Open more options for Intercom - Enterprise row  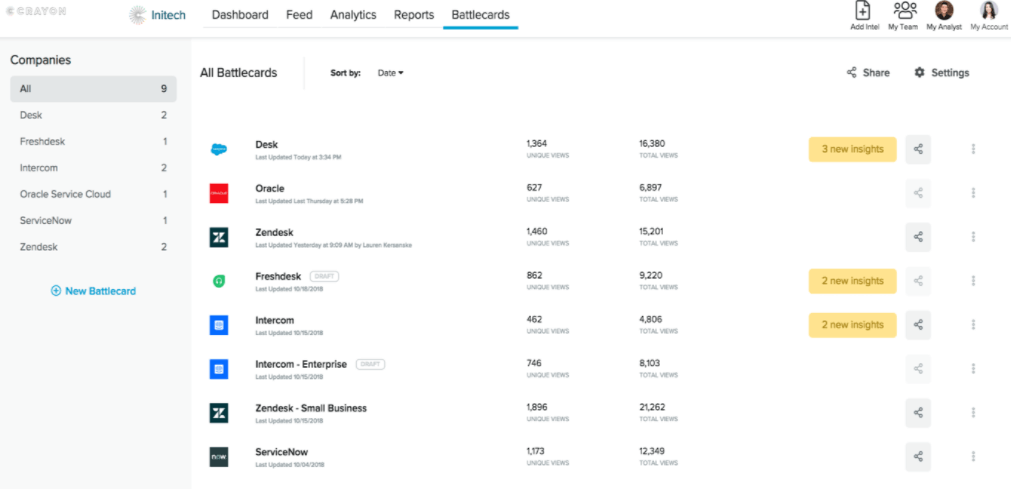point(973,368)
